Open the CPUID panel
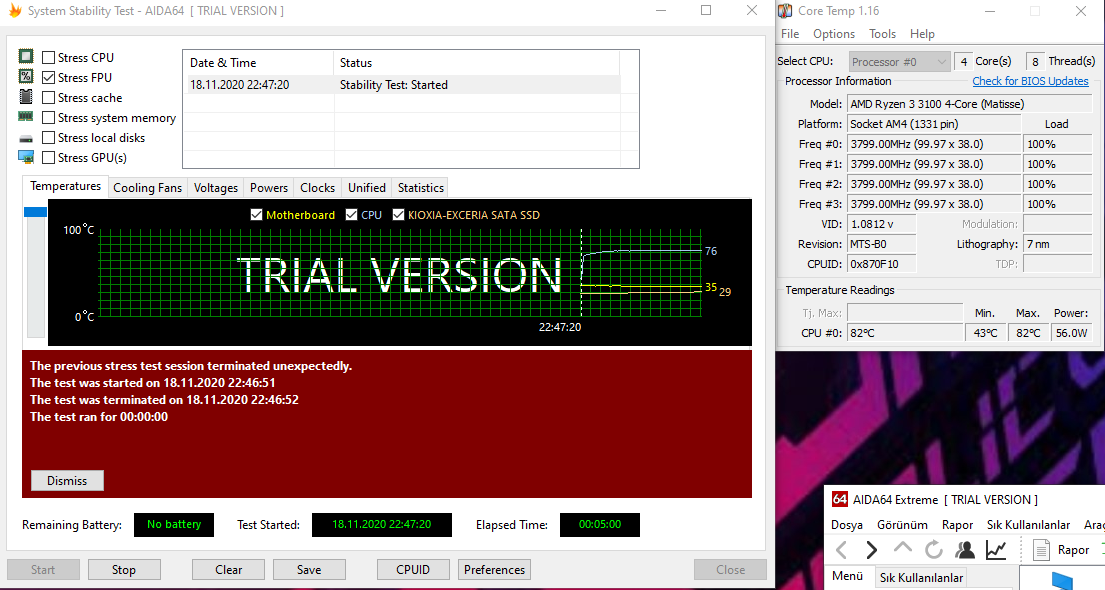 coord(413,570)
